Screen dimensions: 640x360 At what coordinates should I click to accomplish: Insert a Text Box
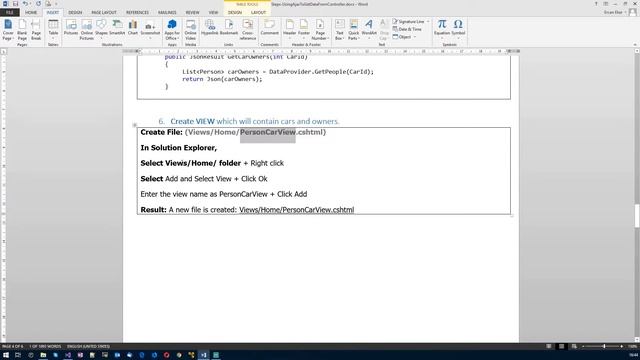coord(339,30)
